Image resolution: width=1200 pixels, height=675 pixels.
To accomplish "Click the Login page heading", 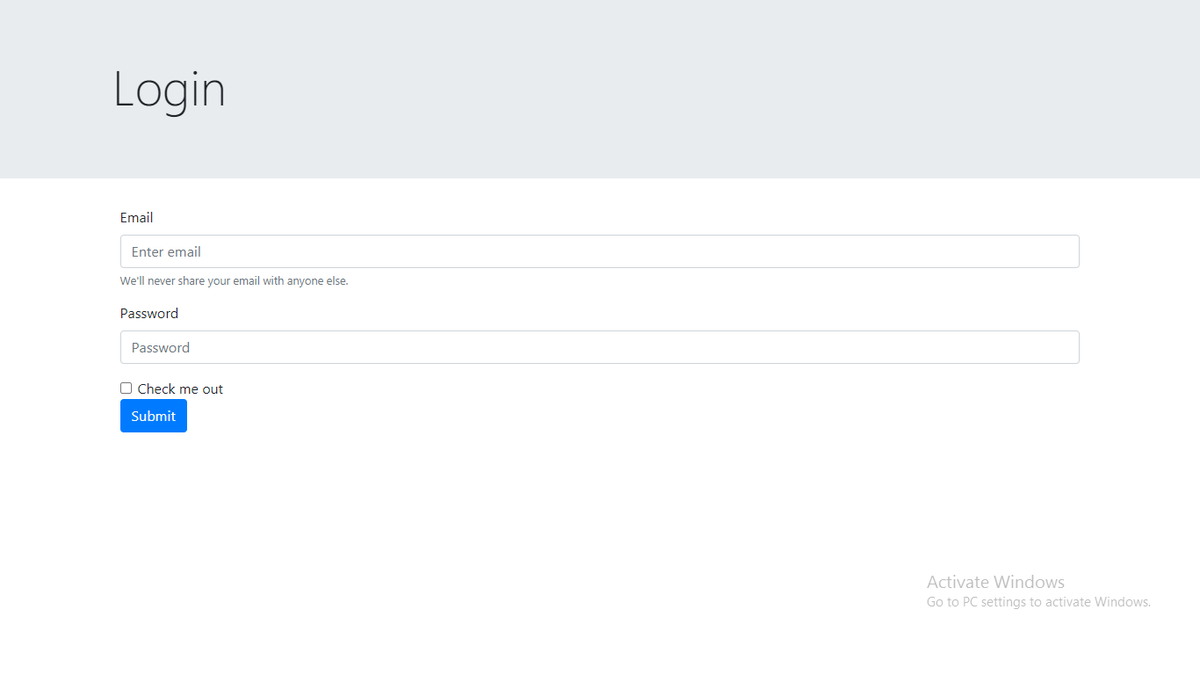I will pos(169,90).
